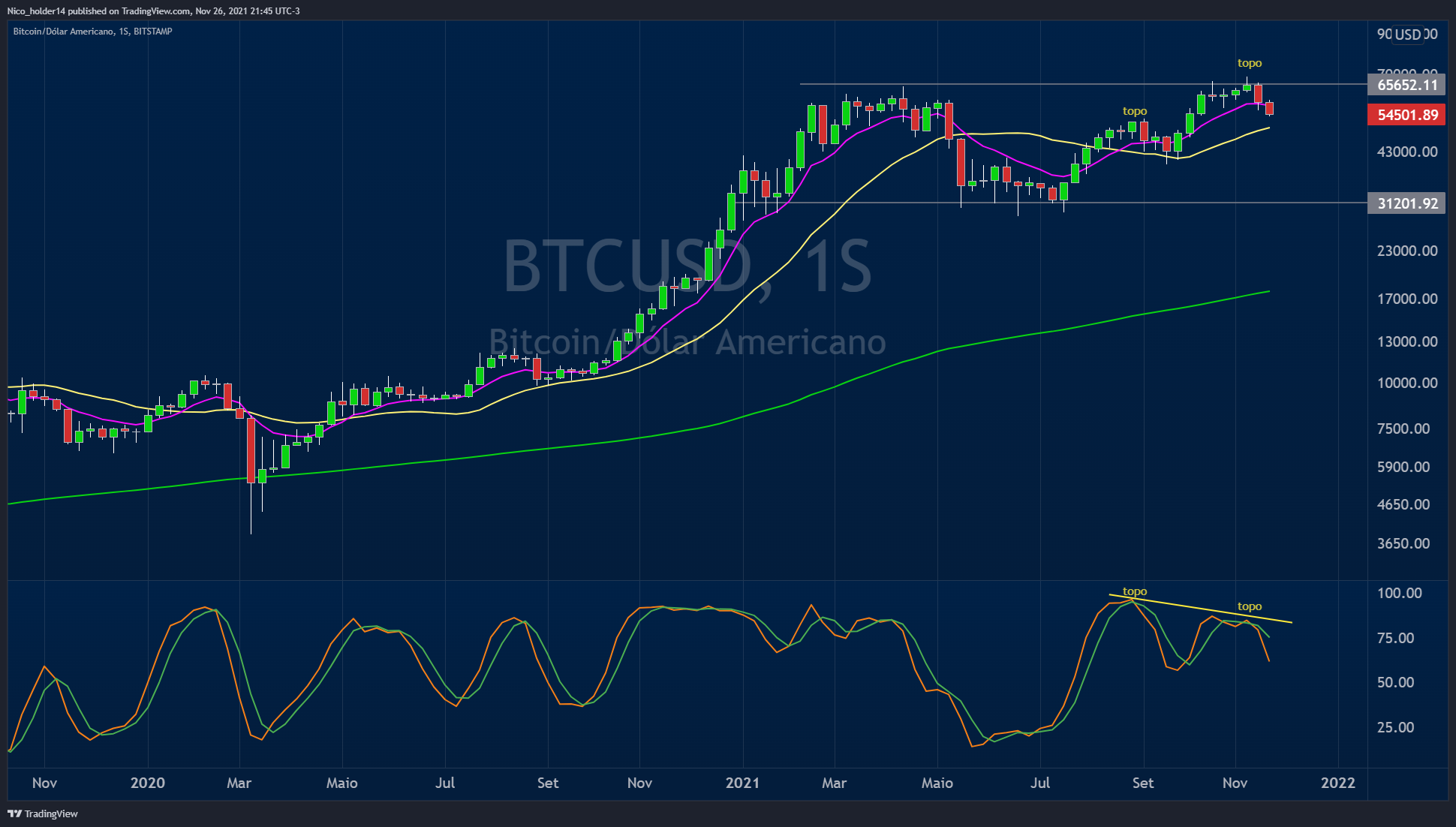Click the 4650.00 price axis value
This screenshot has height=827, width=1456.
point(1403,504)
